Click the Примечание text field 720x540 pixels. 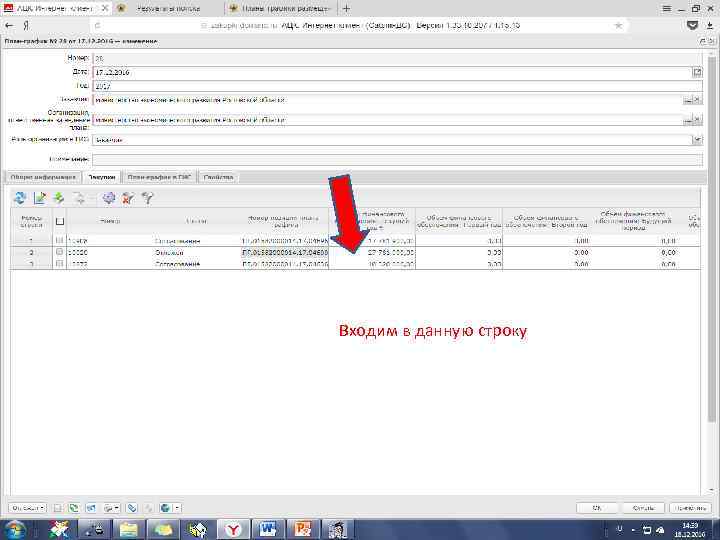397,159
